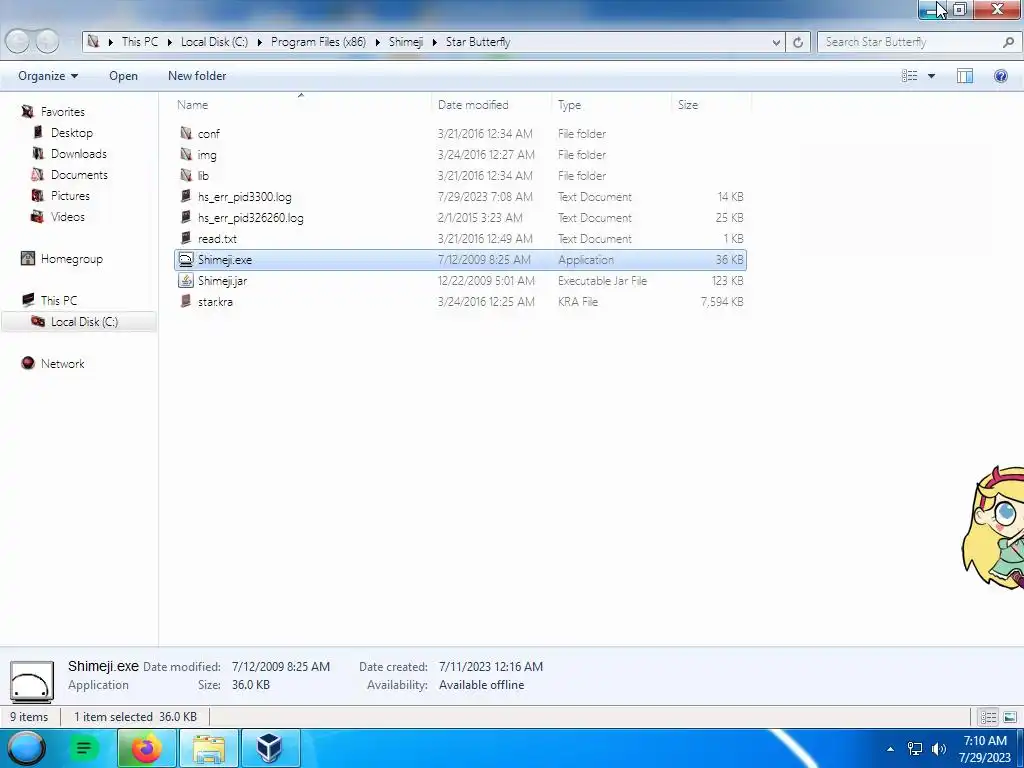Image resolution: width=1024 pixels, height=768 pixels.
Task: Click the Forward navigation arrow button
Action: [x=46, y=42]
